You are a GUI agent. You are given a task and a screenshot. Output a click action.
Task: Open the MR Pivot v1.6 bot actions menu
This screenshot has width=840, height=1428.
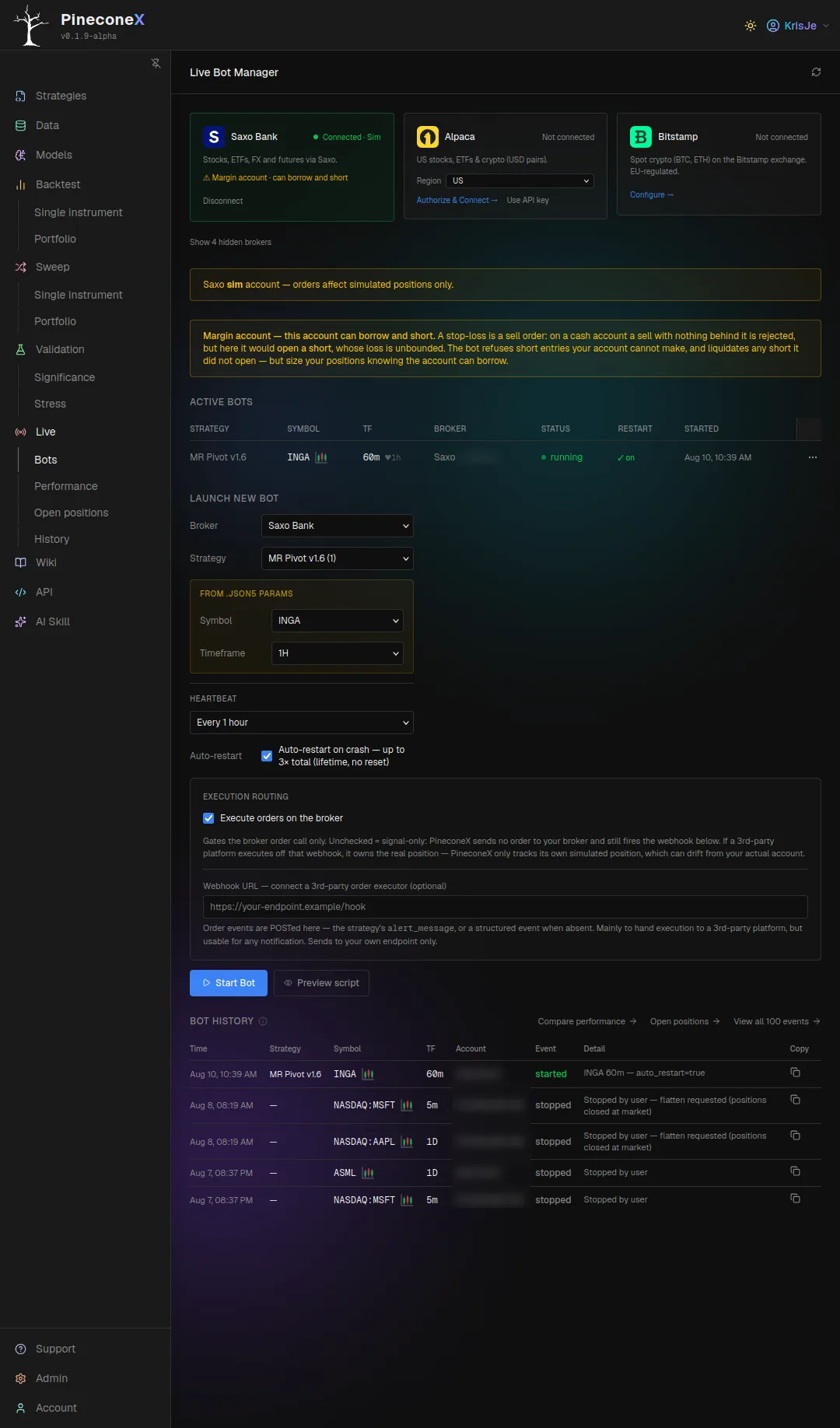pyautogui.click(x=812, y=457)
